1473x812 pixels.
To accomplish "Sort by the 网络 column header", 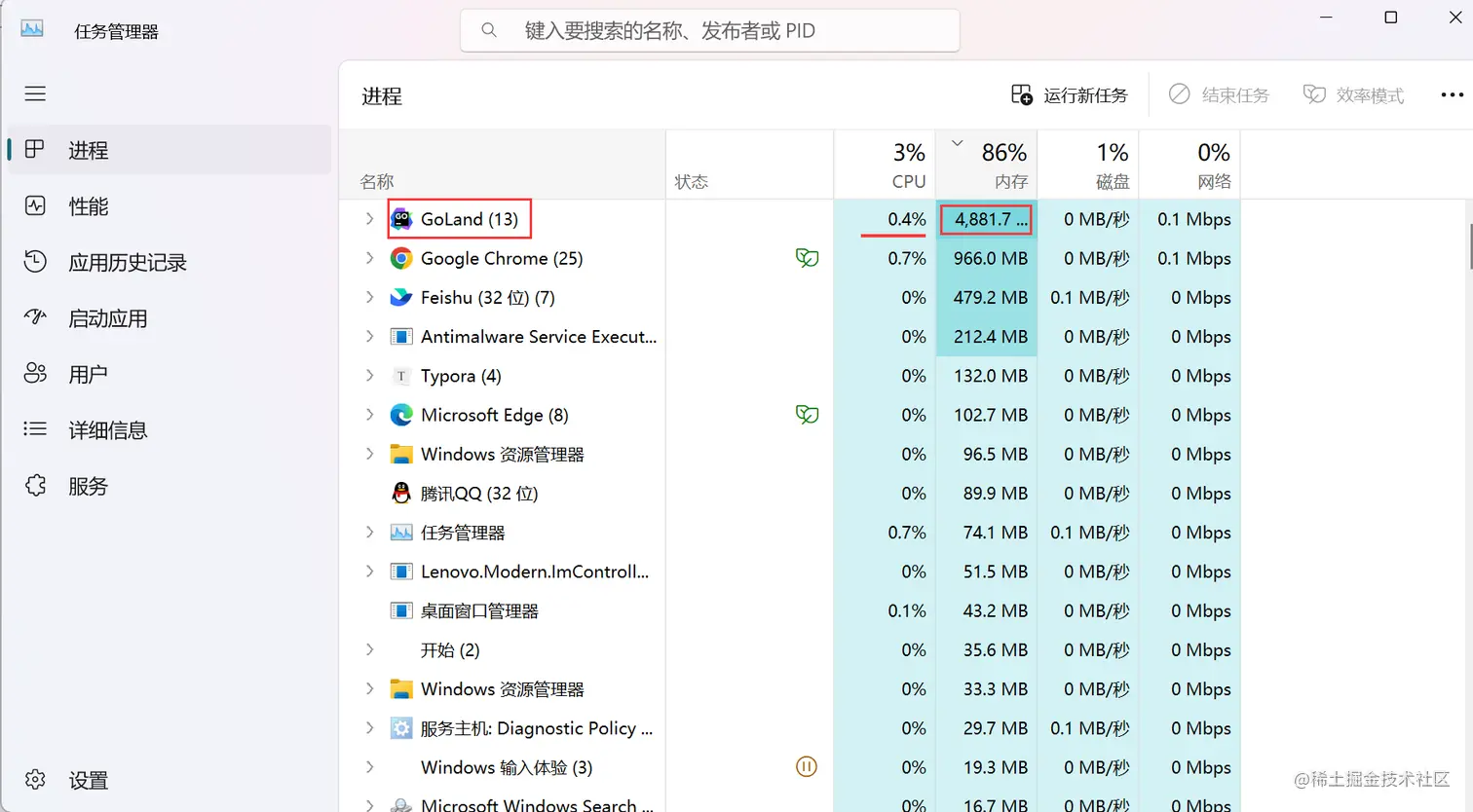I will tap(1189, 165).
